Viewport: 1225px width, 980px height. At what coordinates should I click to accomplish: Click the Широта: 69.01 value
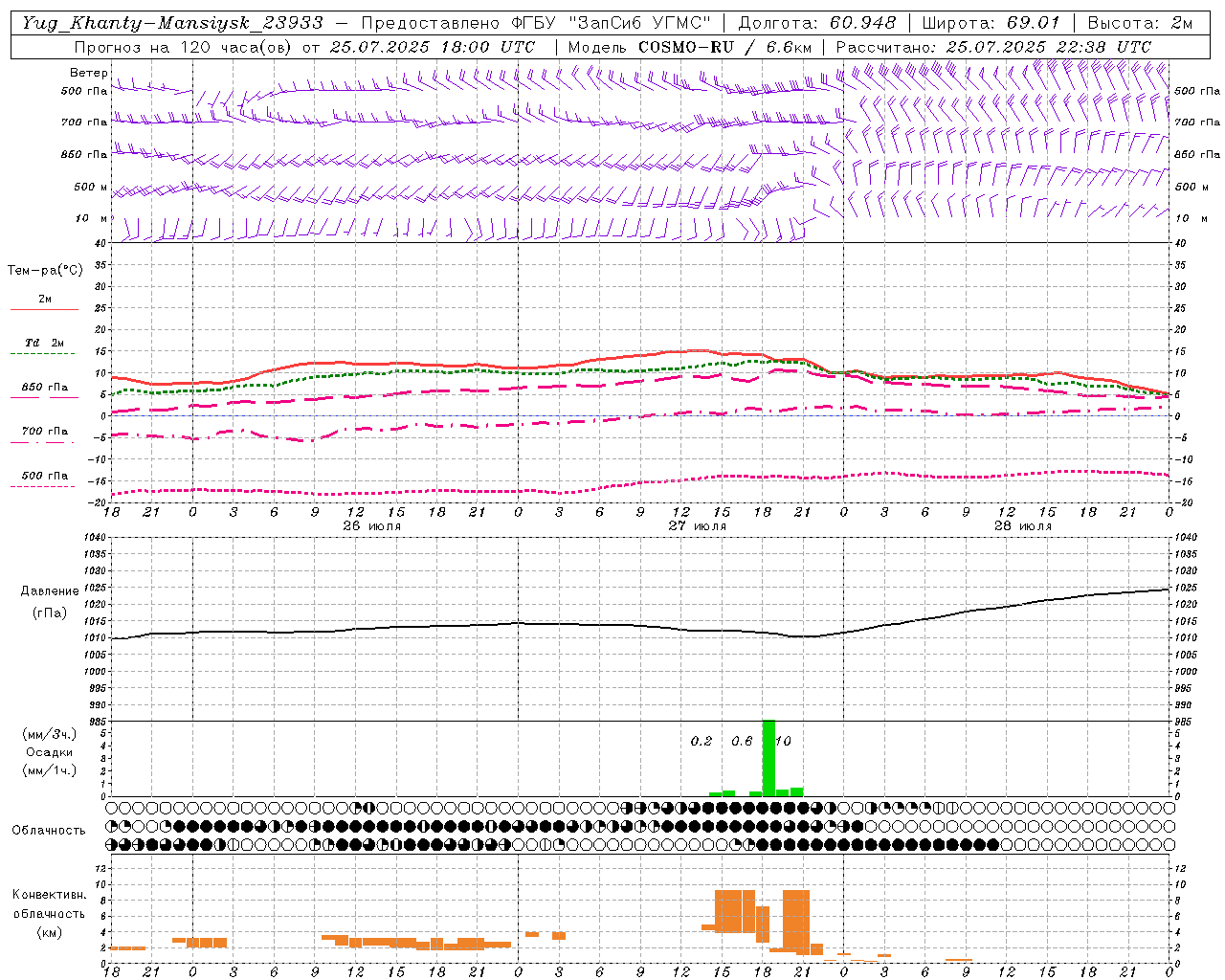pos(991,22)
